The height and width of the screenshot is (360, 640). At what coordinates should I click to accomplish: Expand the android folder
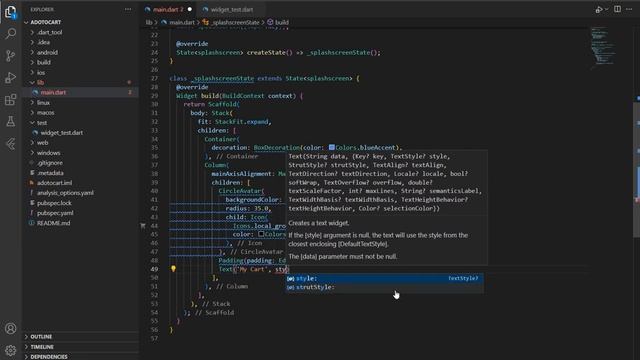coord(47,52)
